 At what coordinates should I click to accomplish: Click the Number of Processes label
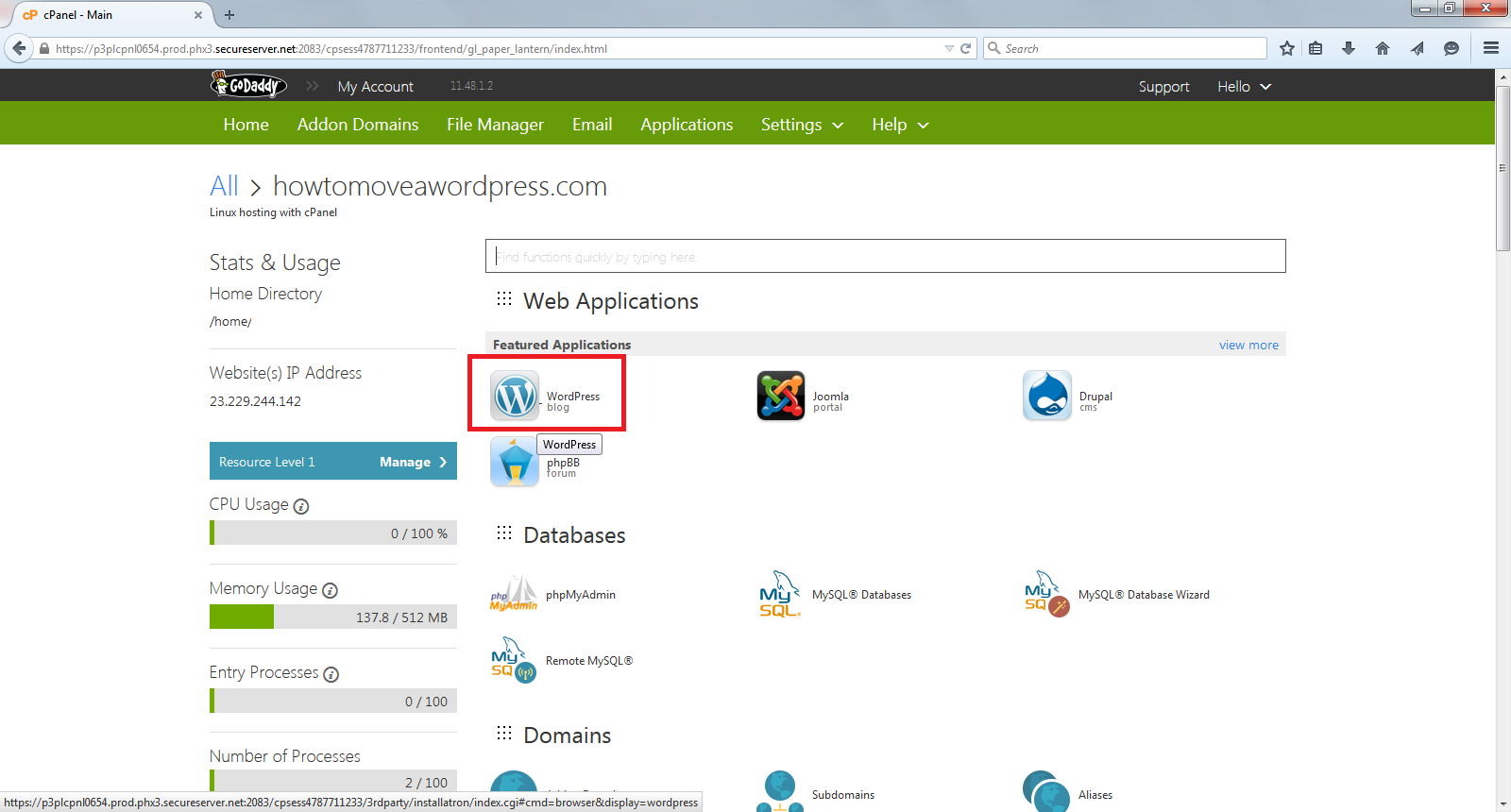point(285,756)
